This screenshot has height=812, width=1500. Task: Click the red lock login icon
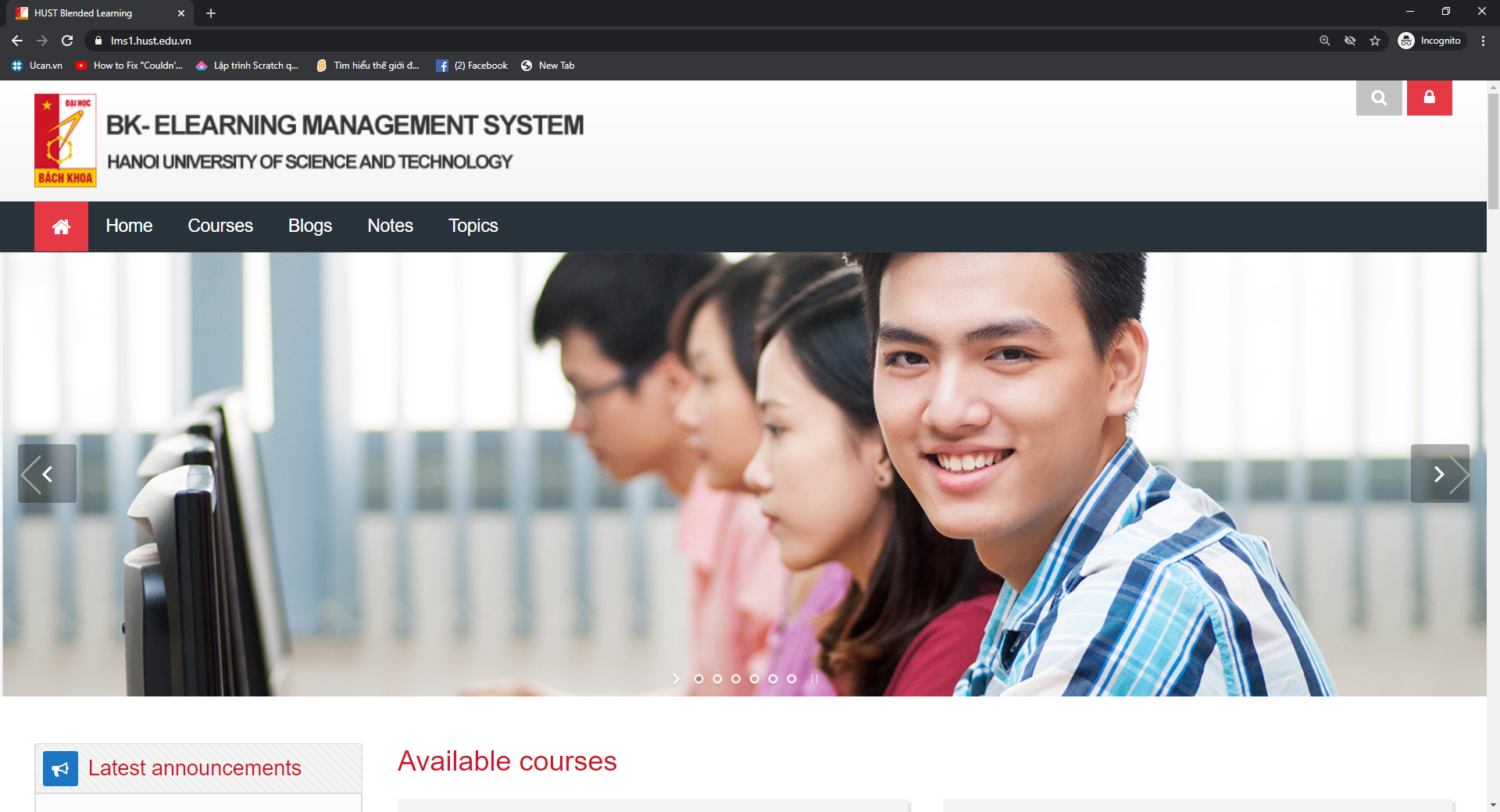click(x=1429, y=98)
